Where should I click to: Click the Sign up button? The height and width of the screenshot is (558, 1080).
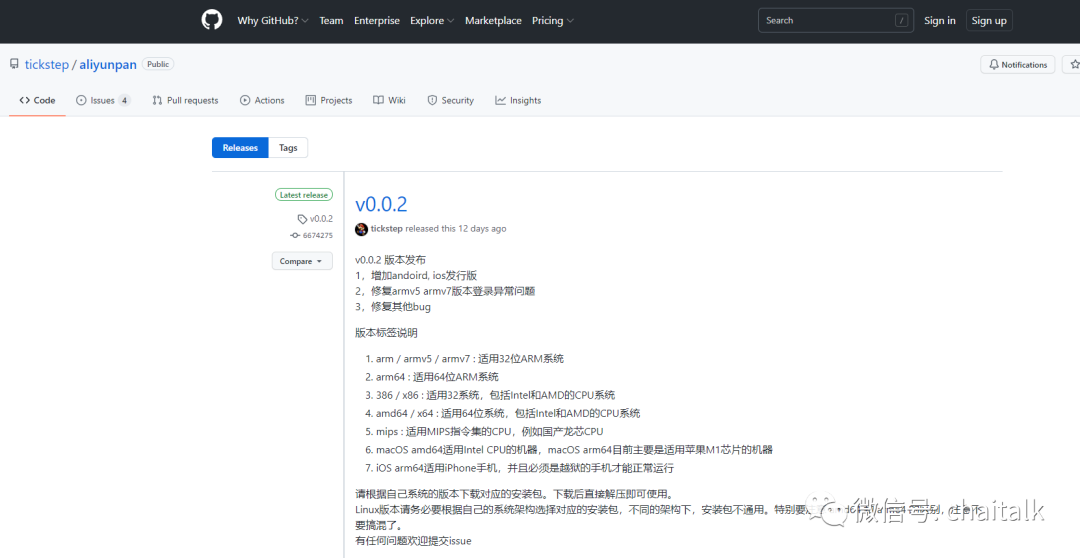click(x=989, y=21)
